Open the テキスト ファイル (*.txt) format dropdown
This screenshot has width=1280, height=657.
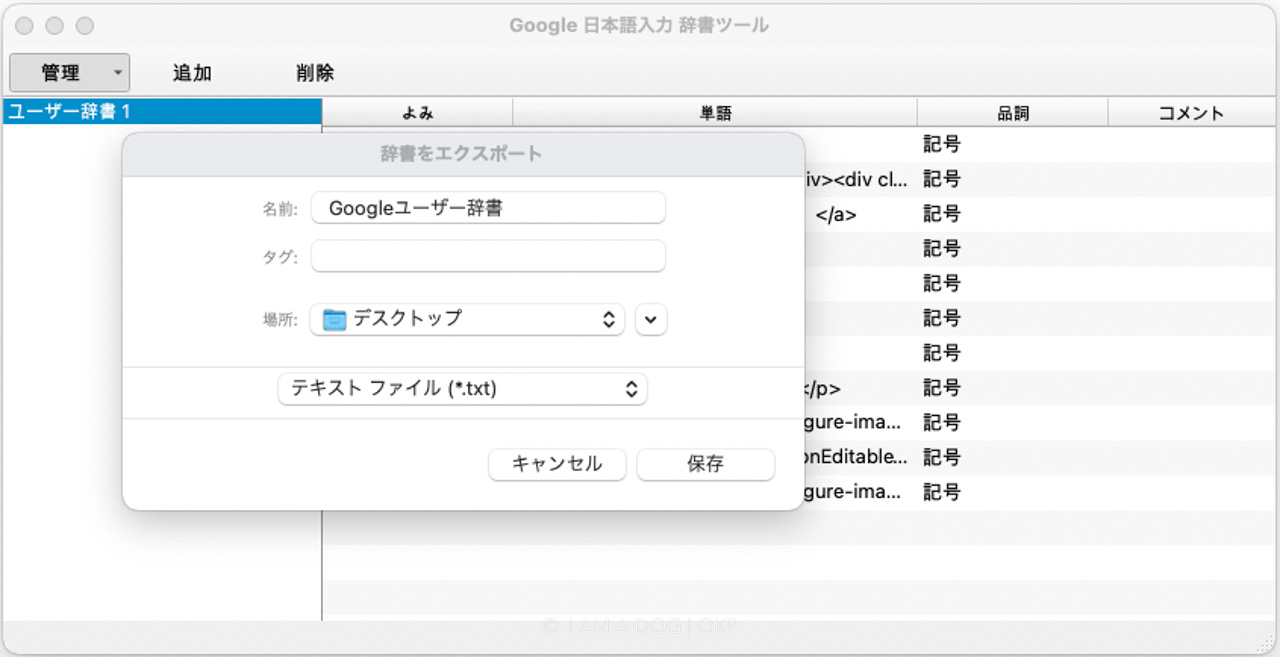point(463,389)
